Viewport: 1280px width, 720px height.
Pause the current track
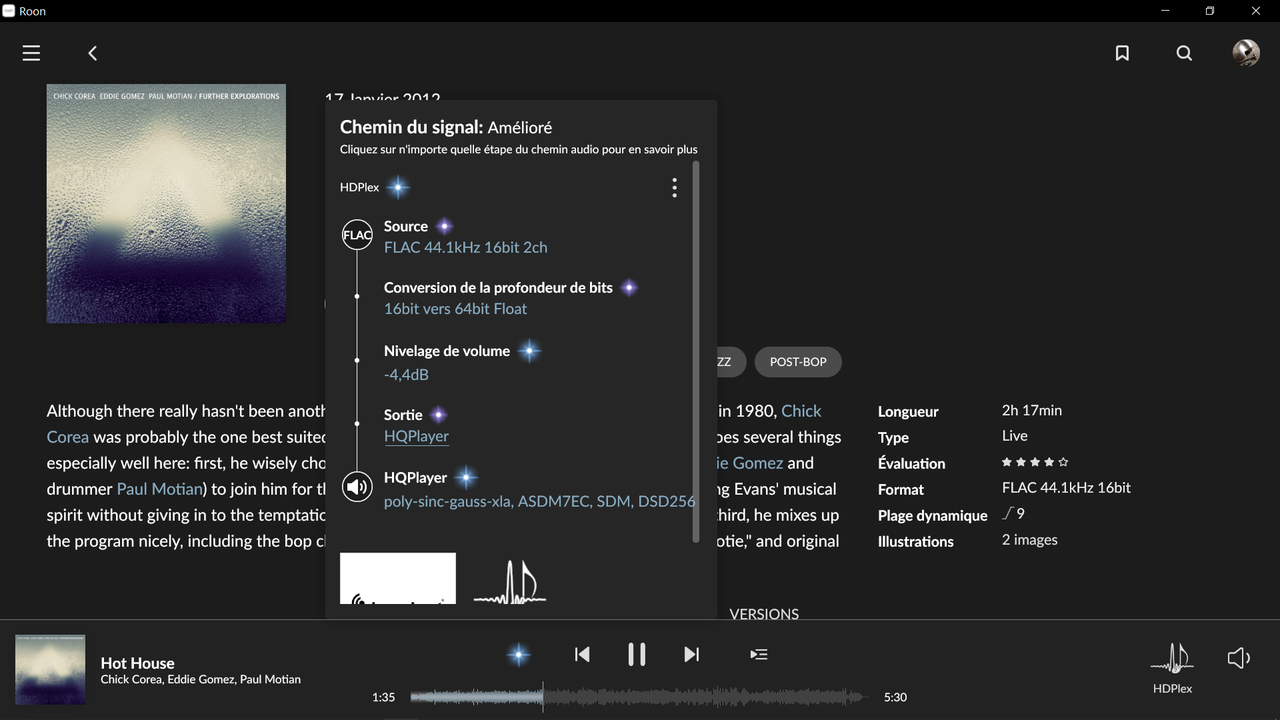(x=636, y=654)
